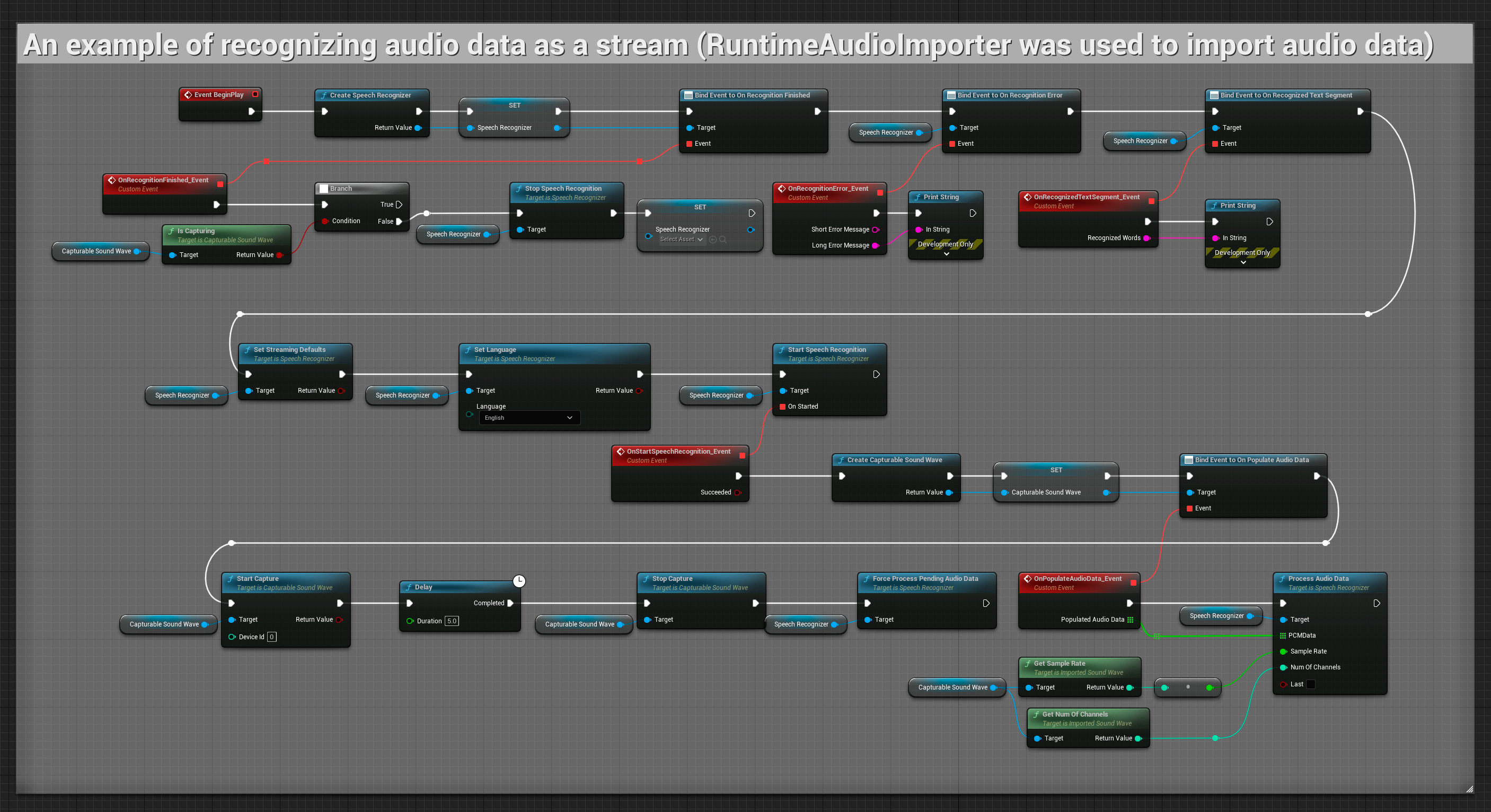Viewport: 1491px width, 812px height.
Task: Open the Language dropdown set to English
Action: pos(529,418)
